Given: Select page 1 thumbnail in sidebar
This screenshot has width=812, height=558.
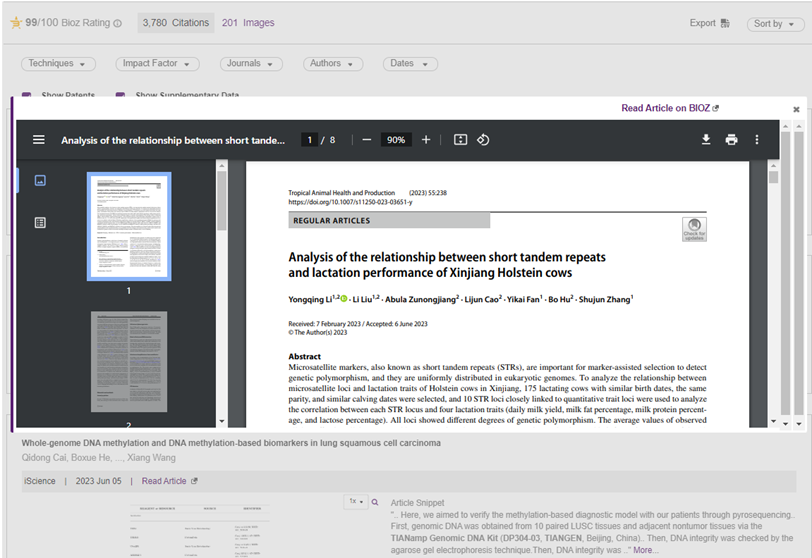Looking at the screenshot, I should [129, 227].
